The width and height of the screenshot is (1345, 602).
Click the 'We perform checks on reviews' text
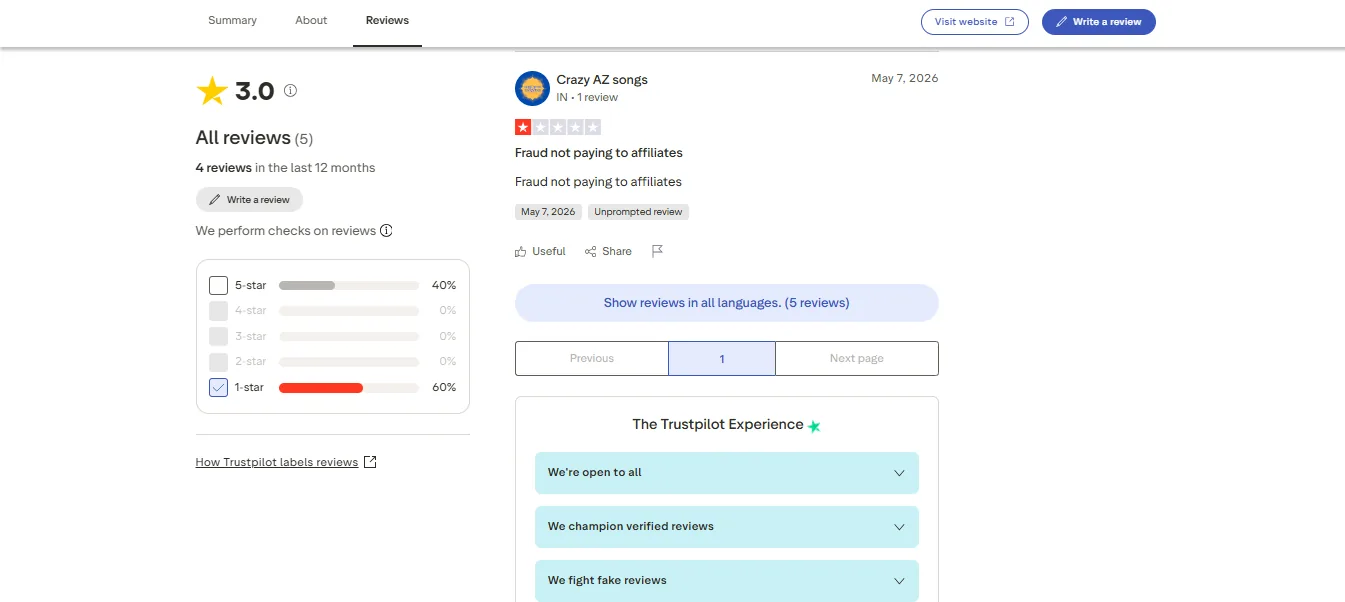click(286, 231)
